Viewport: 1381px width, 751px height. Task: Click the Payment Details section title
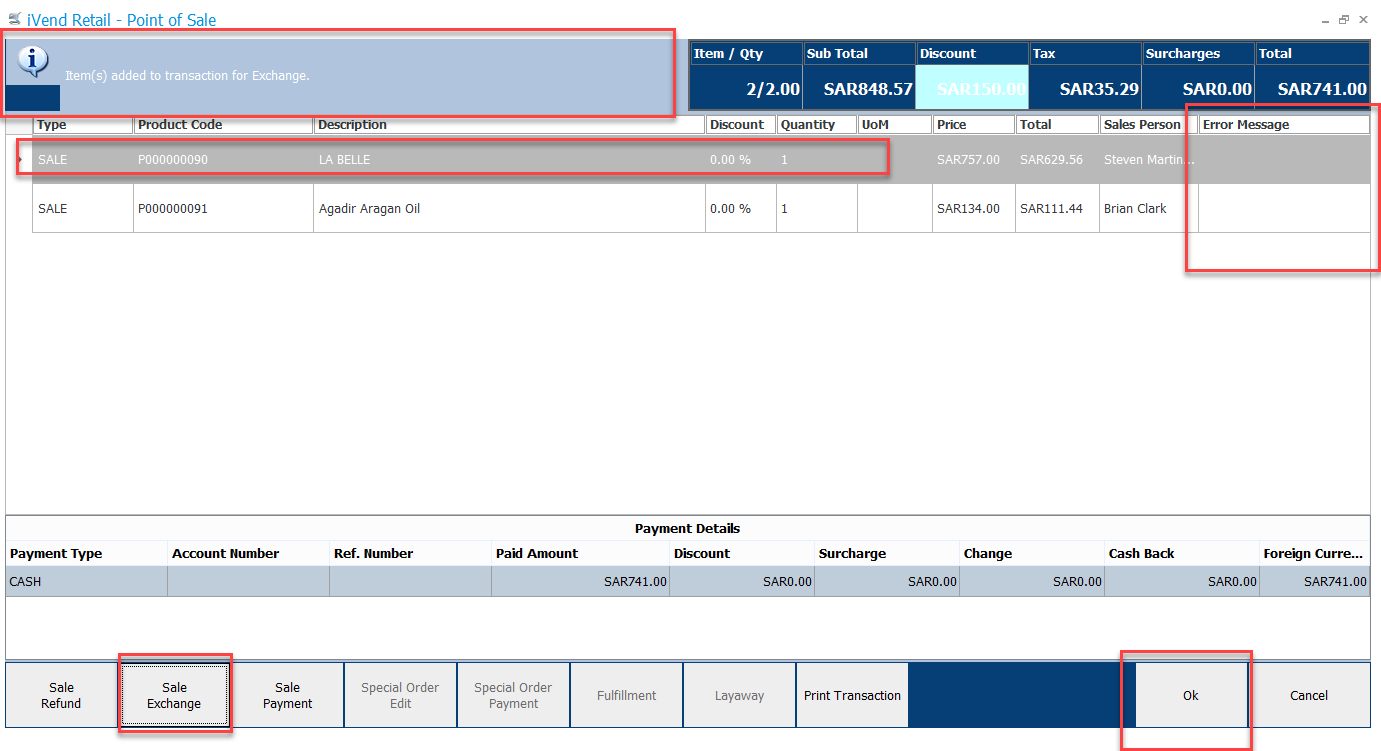(687, 528)
